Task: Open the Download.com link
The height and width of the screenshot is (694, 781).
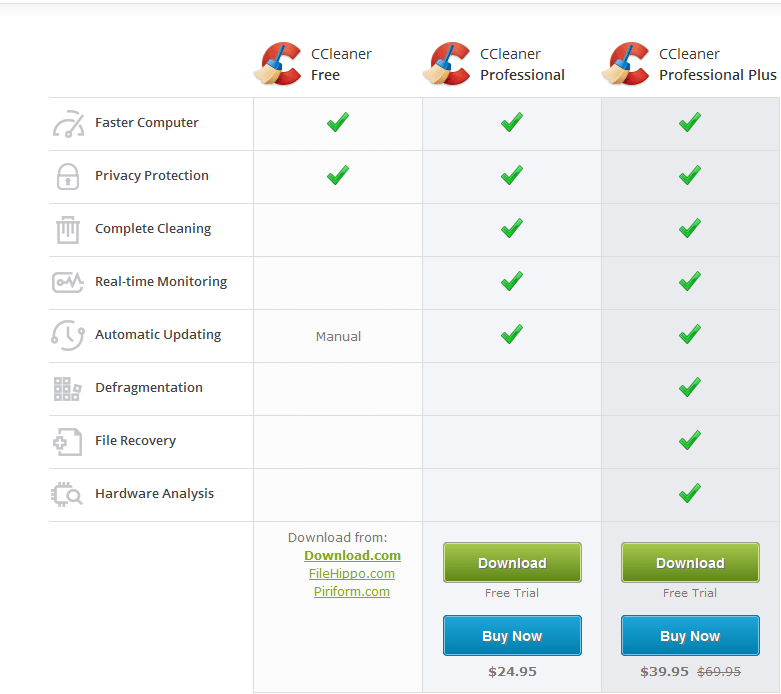Action: pyautogui.click(x=352, y=555)
